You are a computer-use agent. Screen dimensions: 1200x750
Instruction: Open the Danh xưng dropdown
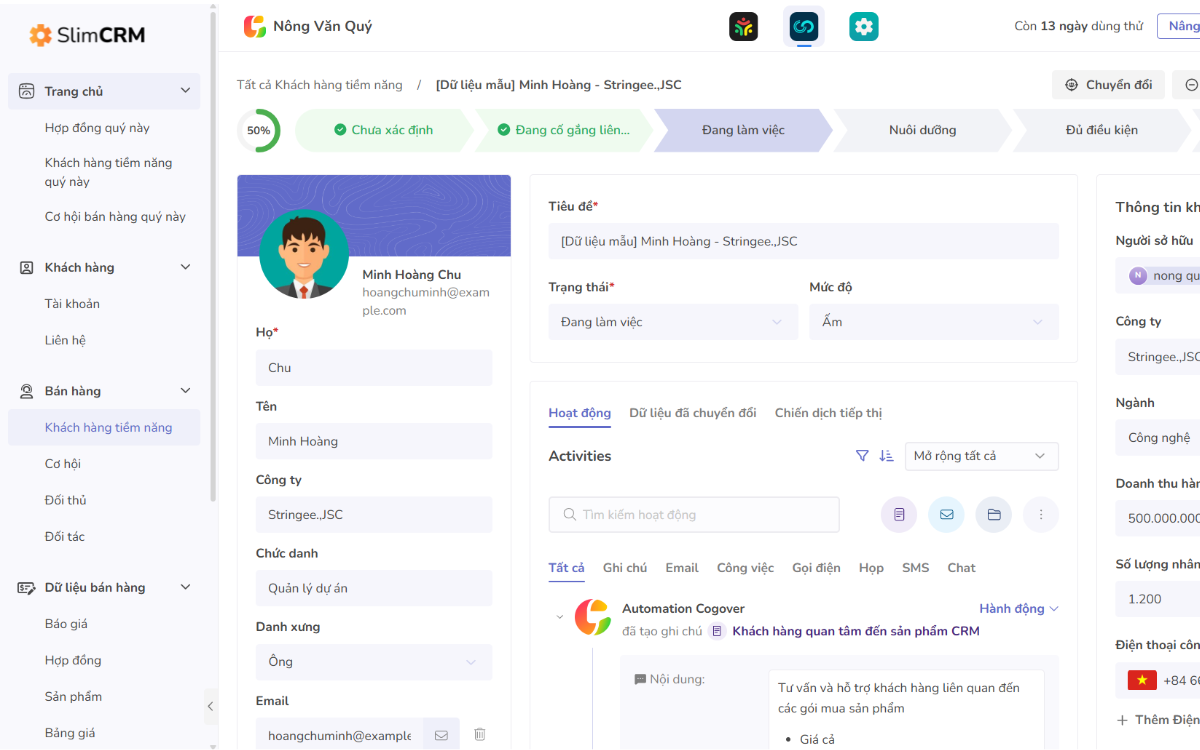point(374,662)
